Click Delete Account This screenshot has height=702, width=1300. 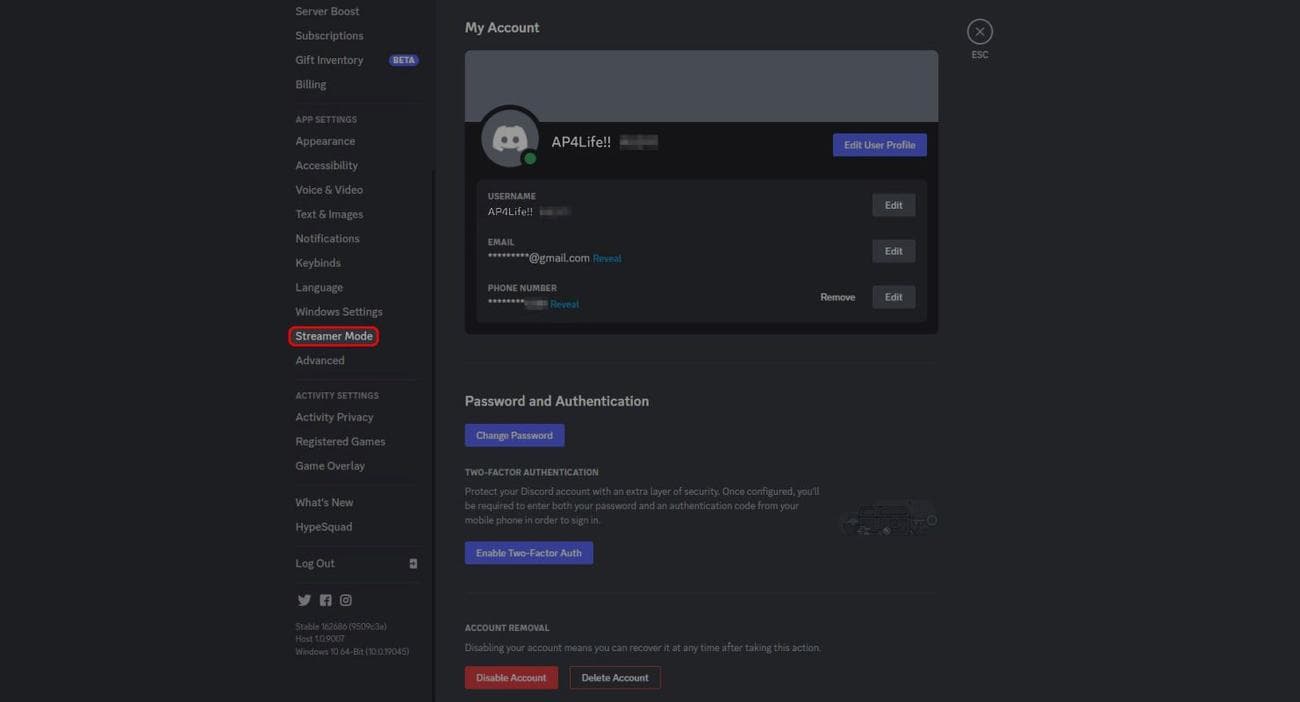coord(614,677)
